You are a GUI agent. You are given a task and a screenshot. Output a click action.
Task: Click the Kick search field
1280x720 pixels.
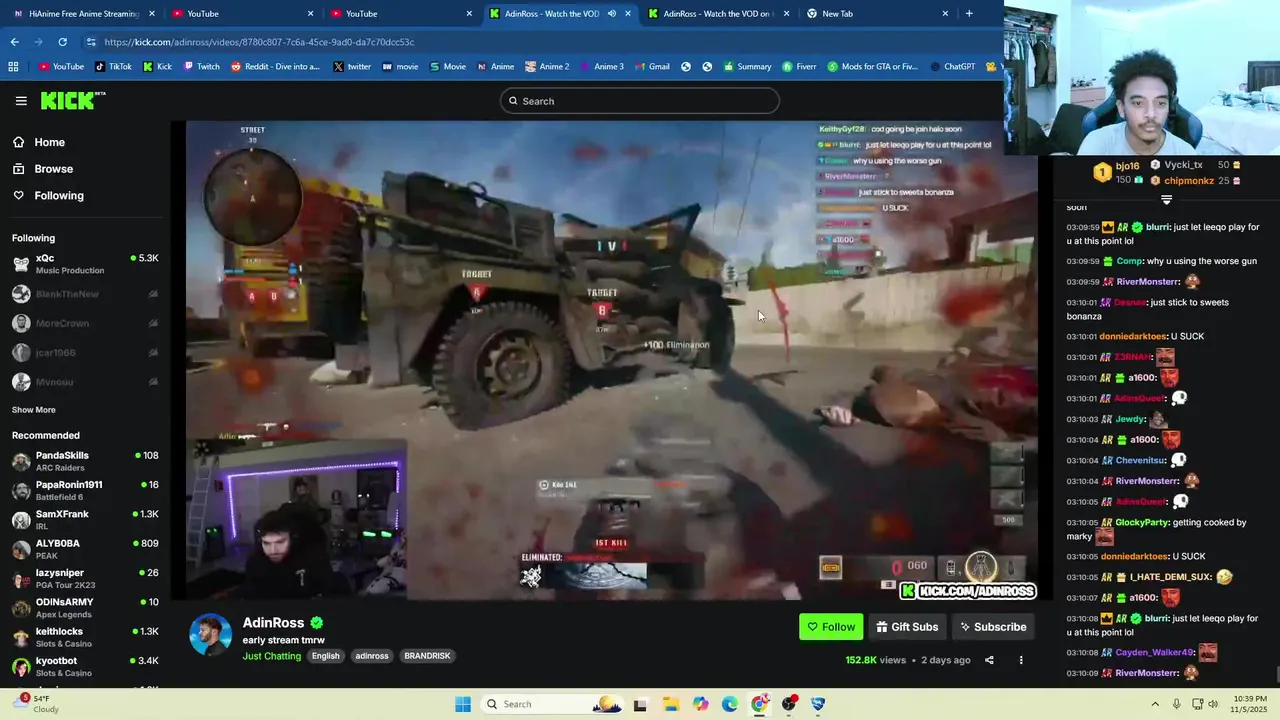(x=640, y=101)
